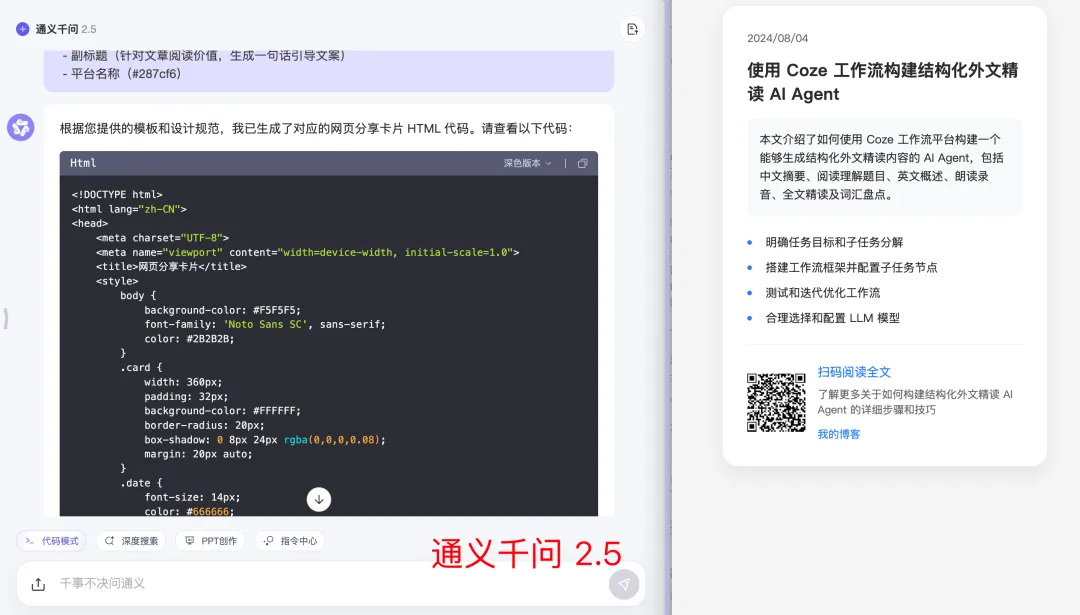Viewport: 1080px width, 615px height.
Task: Click the Html label in code header
Action: [x=83, y=163]
